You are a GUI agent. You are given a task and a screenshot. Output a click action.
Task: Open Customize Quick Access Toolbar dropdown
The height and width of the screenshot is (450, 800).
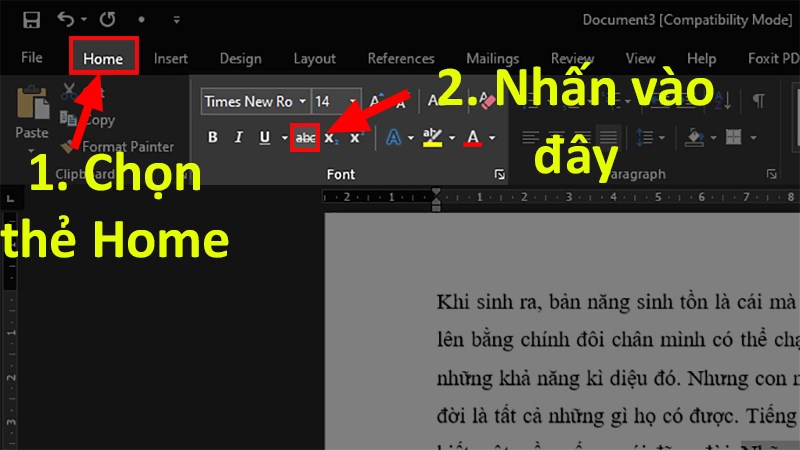point(177,20)
